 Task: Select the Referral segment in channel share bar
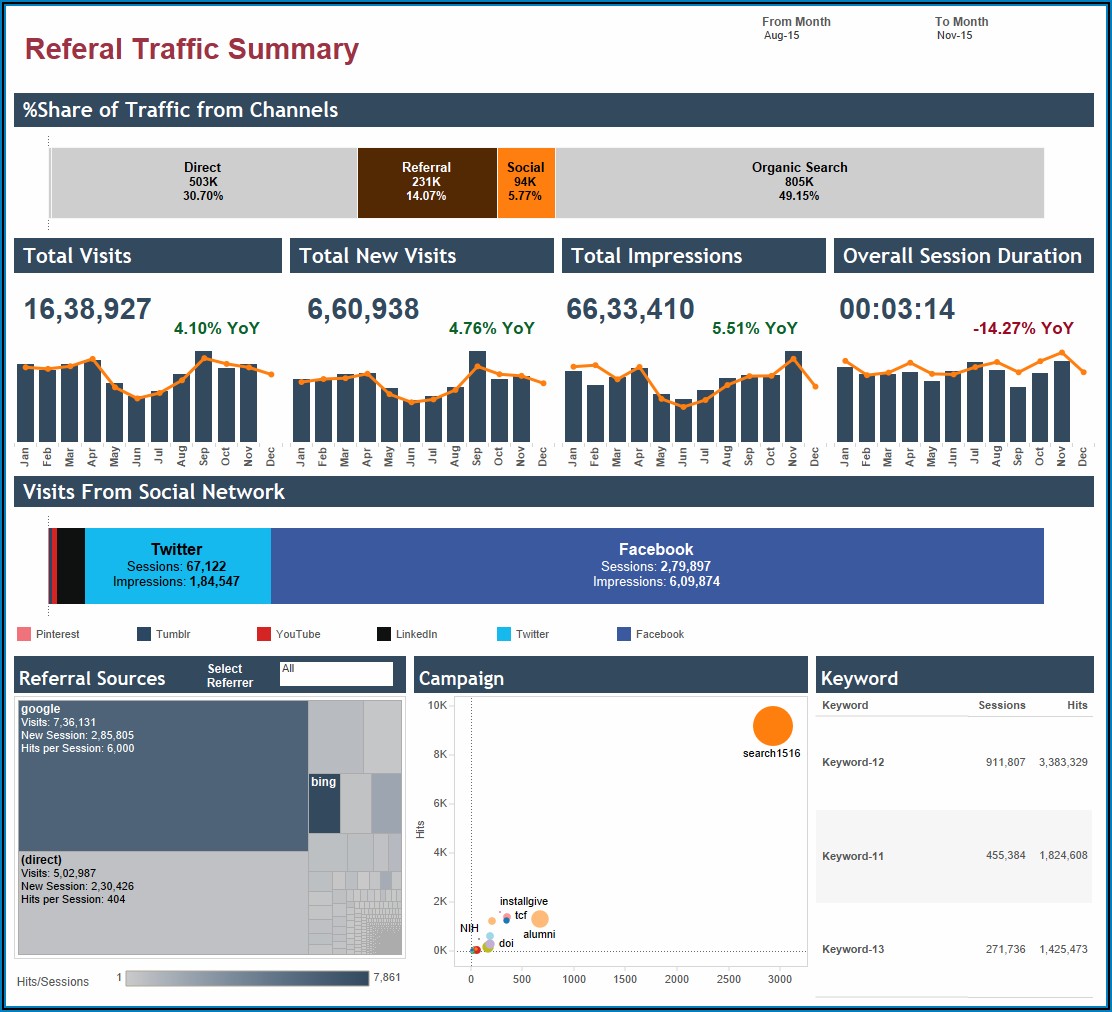427,182
